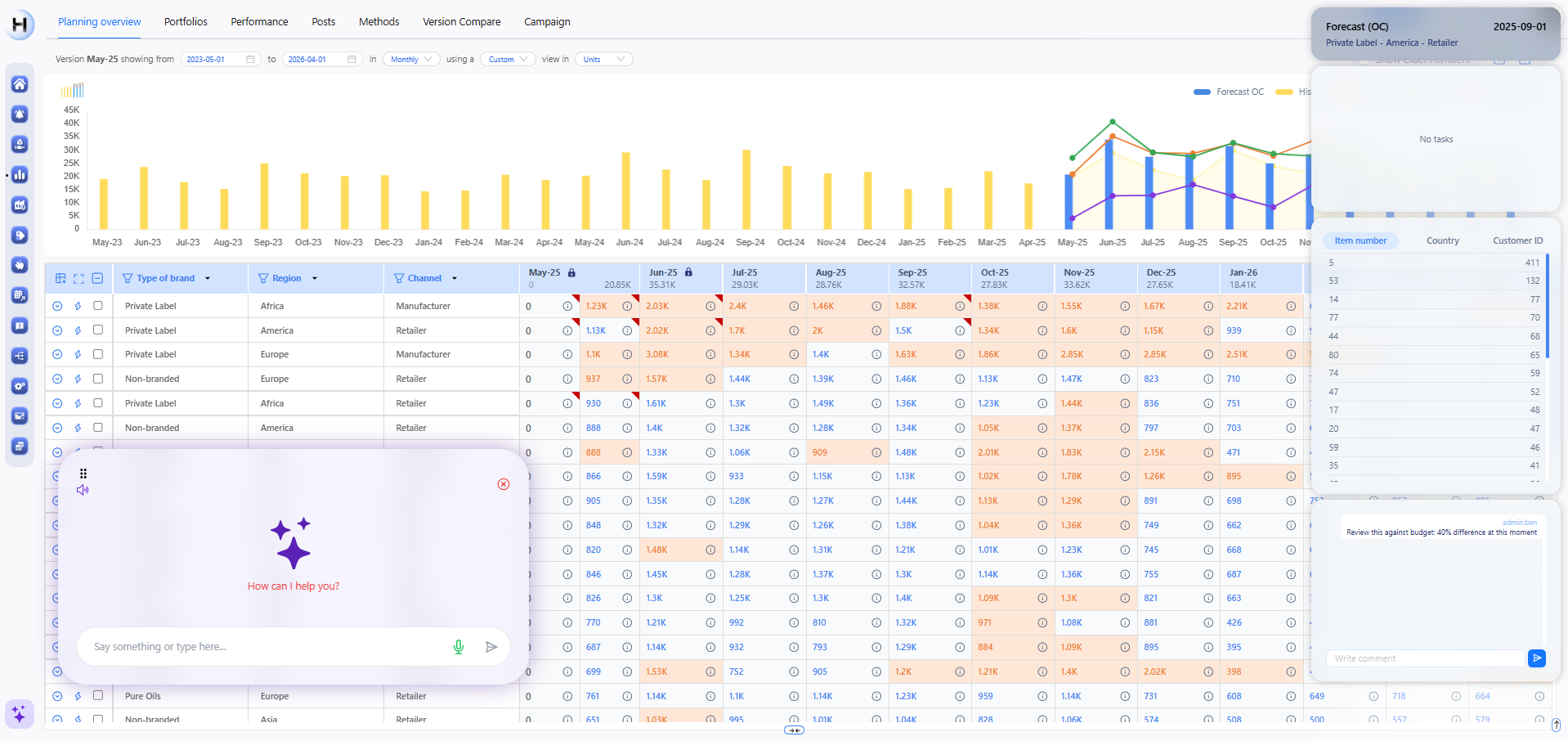This screenshot has width=1568, height=741.
Task: Select the checkbox for the Pure Oils Europe row
Action: tap(98, 696)
